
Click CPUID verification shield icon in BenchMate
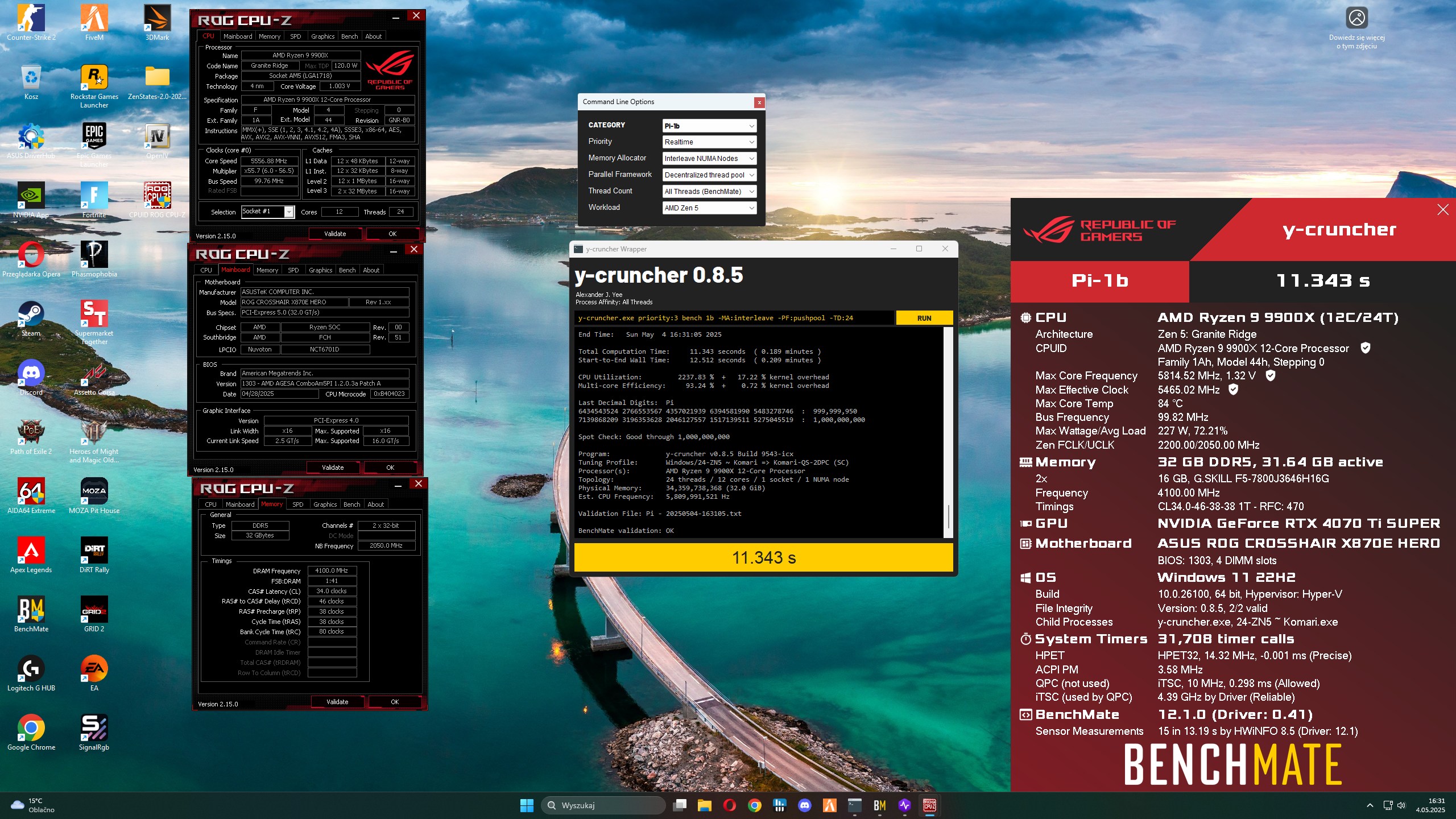(1365, 348)
